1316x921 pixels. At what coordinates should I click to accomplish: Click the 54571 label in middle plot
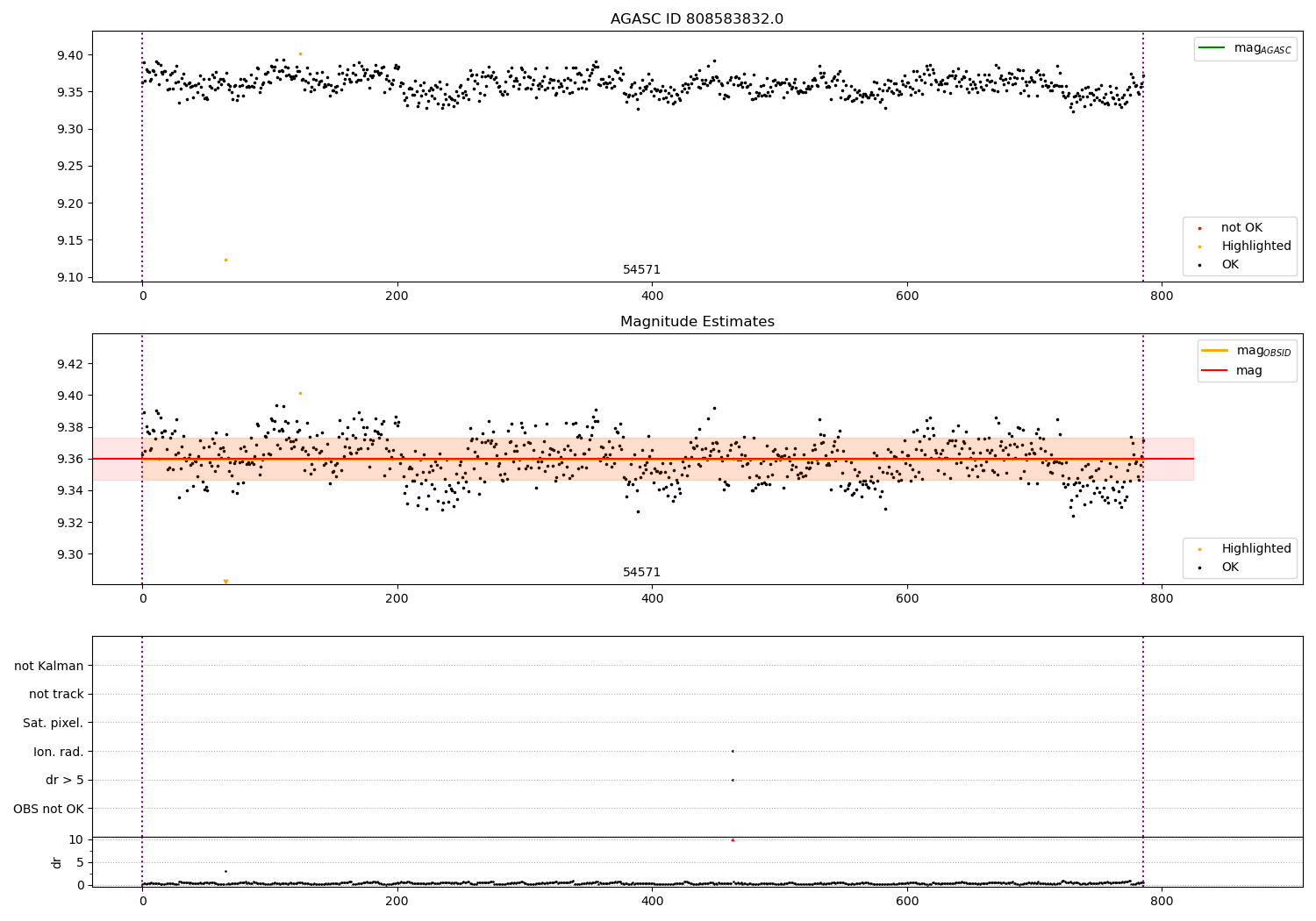coord(641,573)
